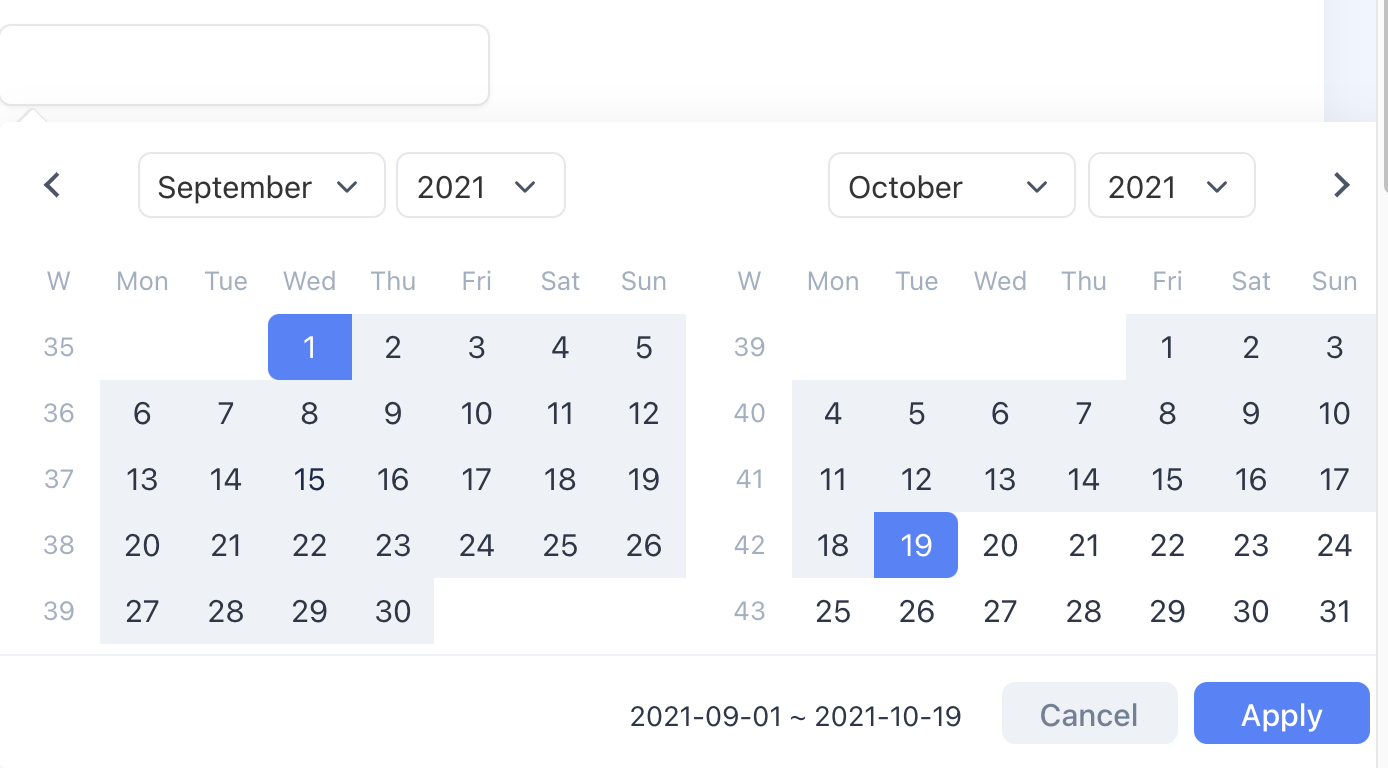Select September 24 in the left calendar
The image size is (1388, 768).
pos(477,545)
